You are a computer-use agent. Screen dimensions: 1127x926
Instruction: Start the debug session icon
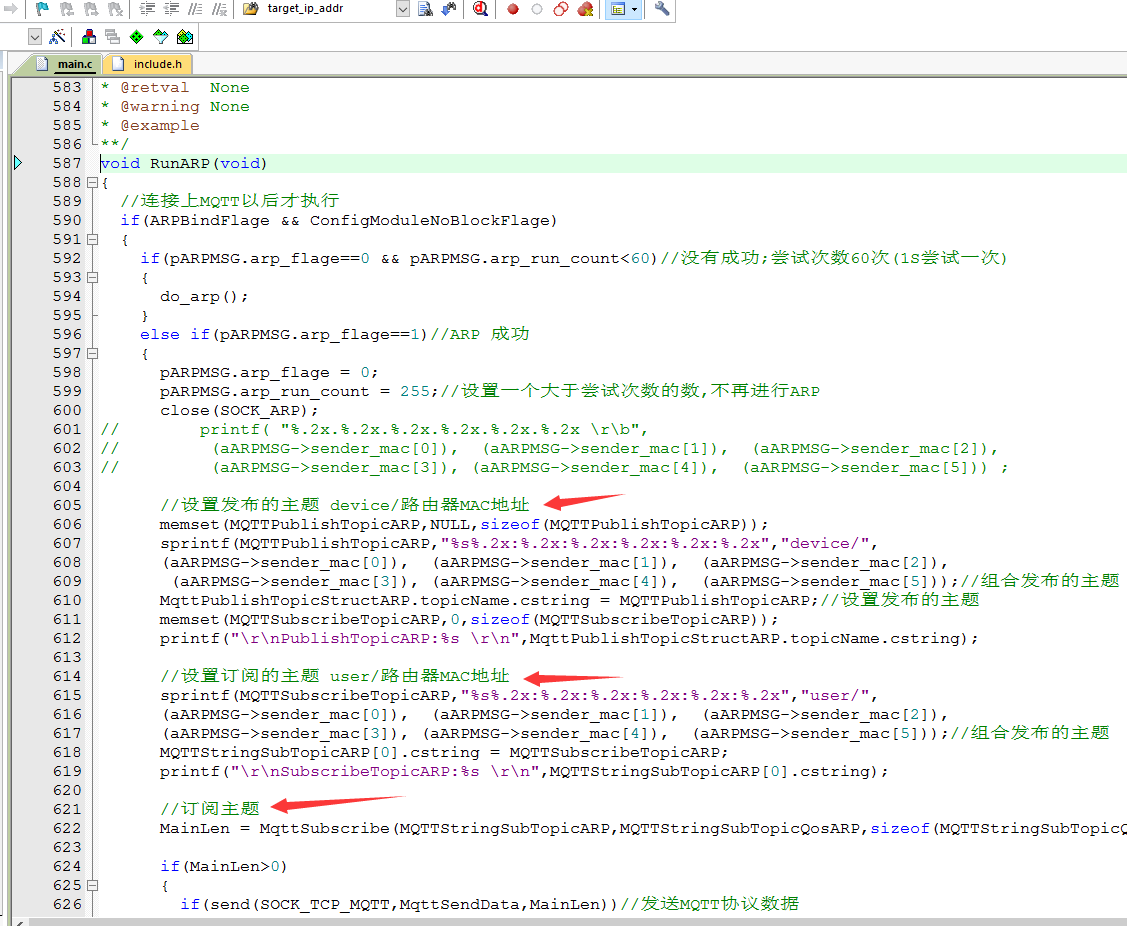(x=480, y=9)
